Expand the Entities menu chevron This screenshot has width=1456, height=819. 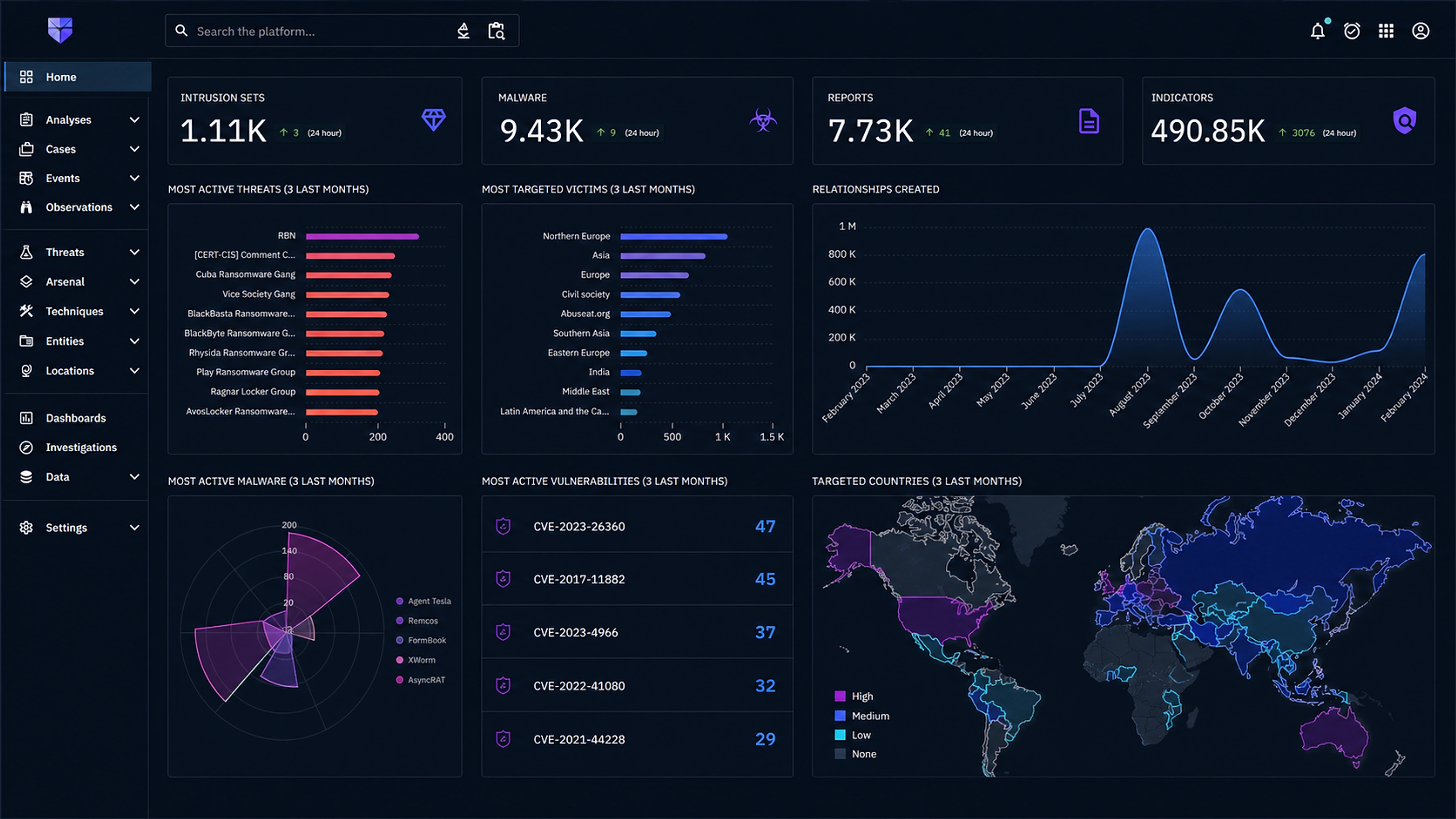(x=135, y=341)
